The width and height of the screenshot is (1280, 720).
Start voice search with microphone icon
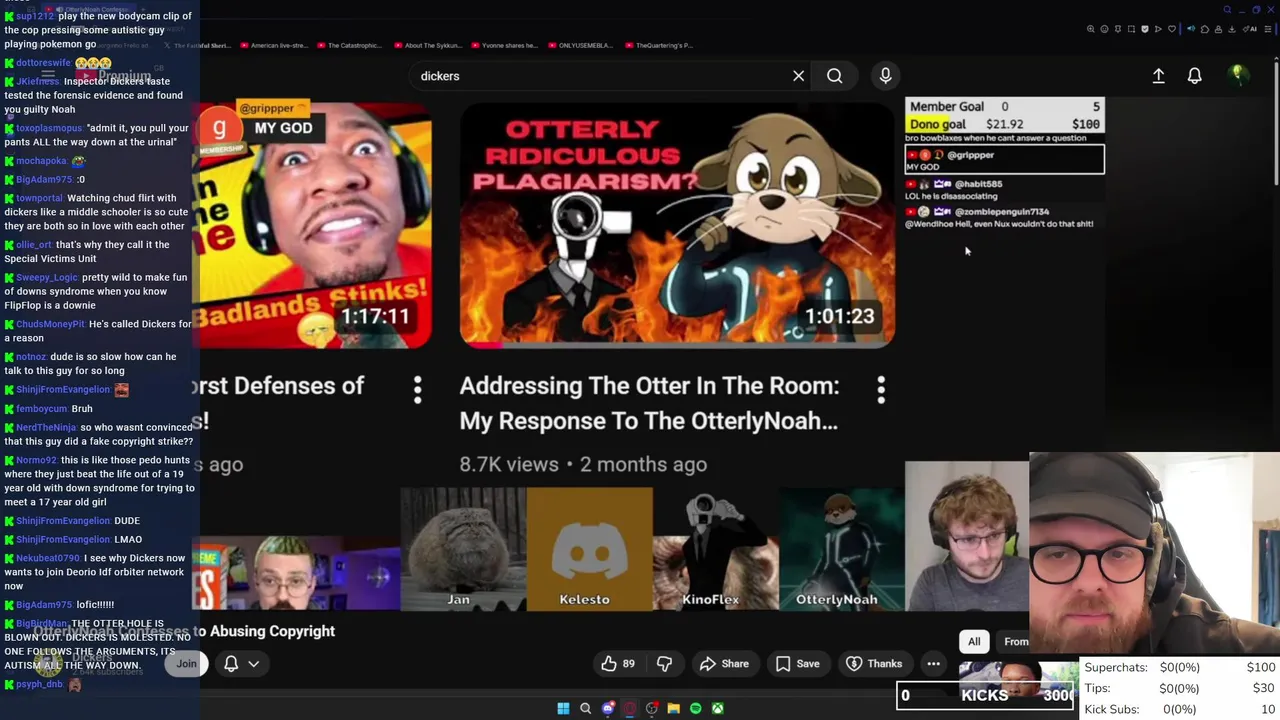tap(885, 76)
